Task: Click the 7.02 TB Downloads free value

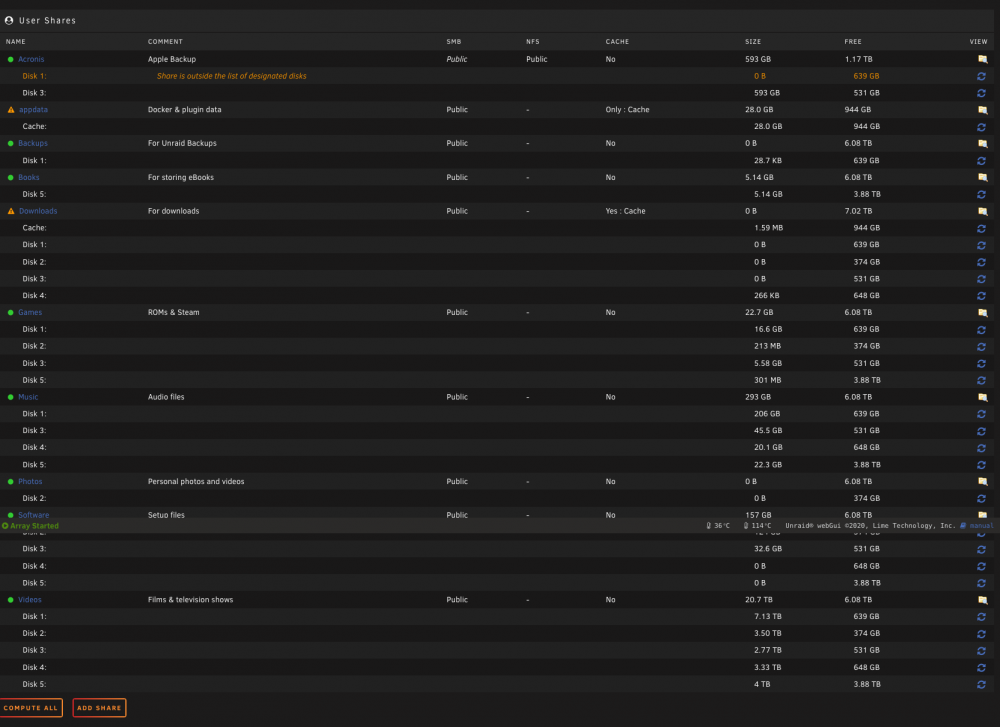Action: (x=858, y=211)
